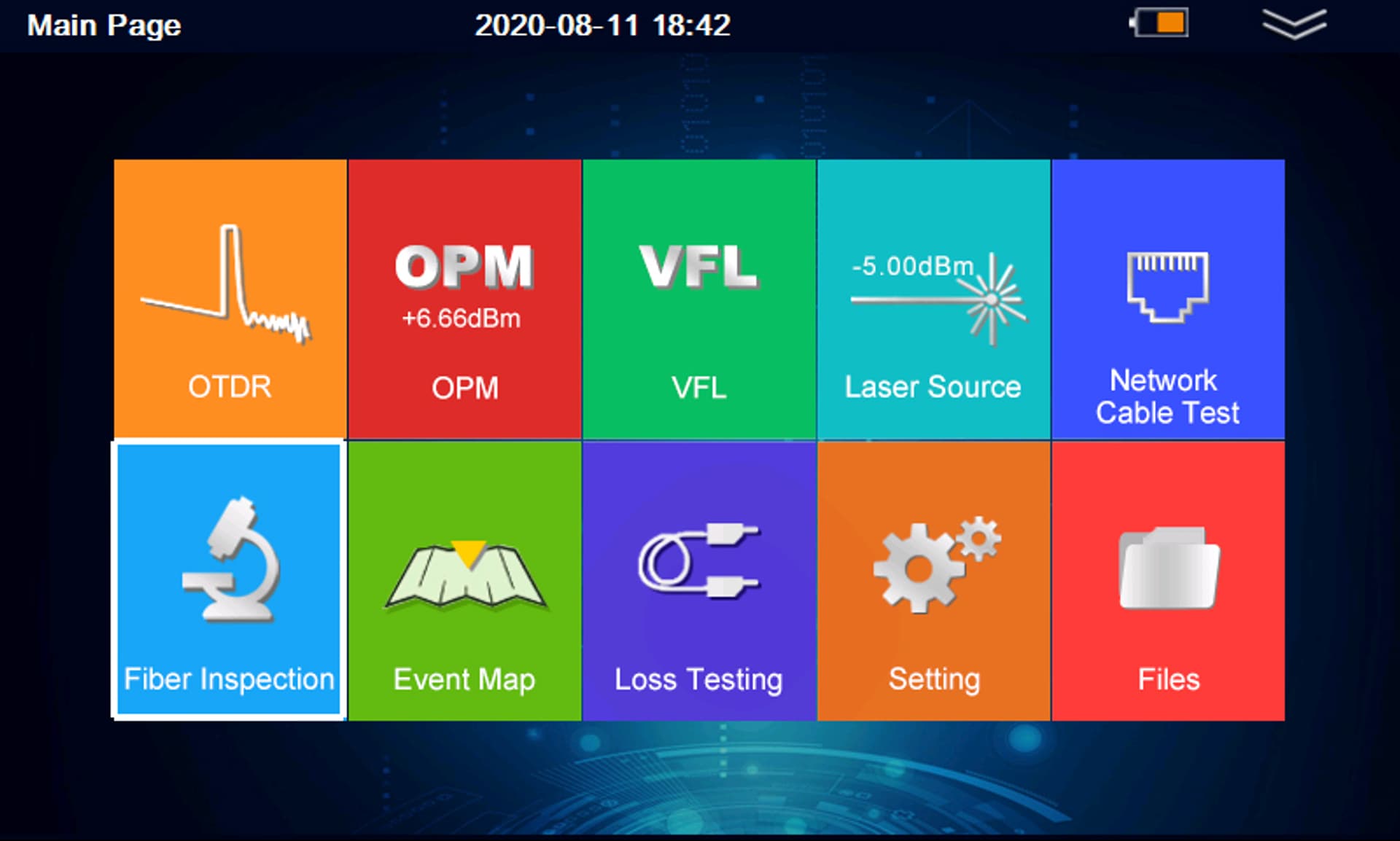Open the Network Cable Test tile
This screenshot has height=841, width=1400.
(1168, 299)
